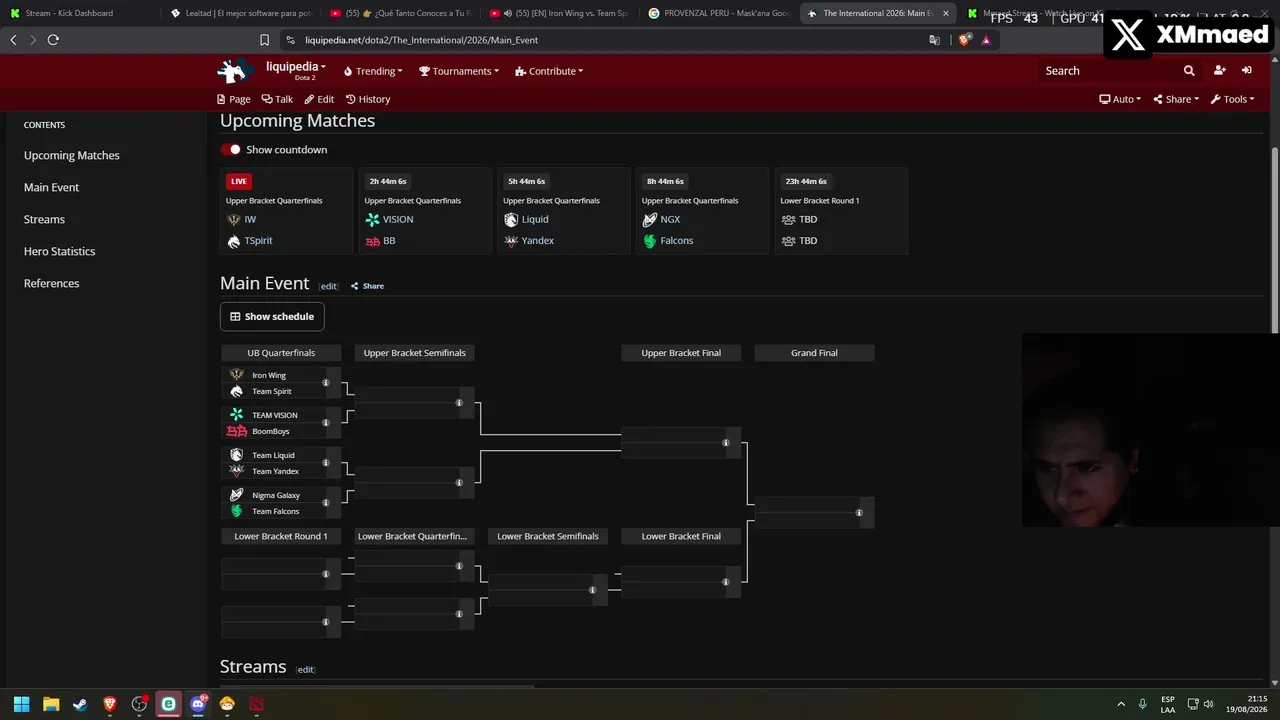1280x720 pixels.
Task: Click BoomBoys in the bracket
Action: tap(270, 431)
